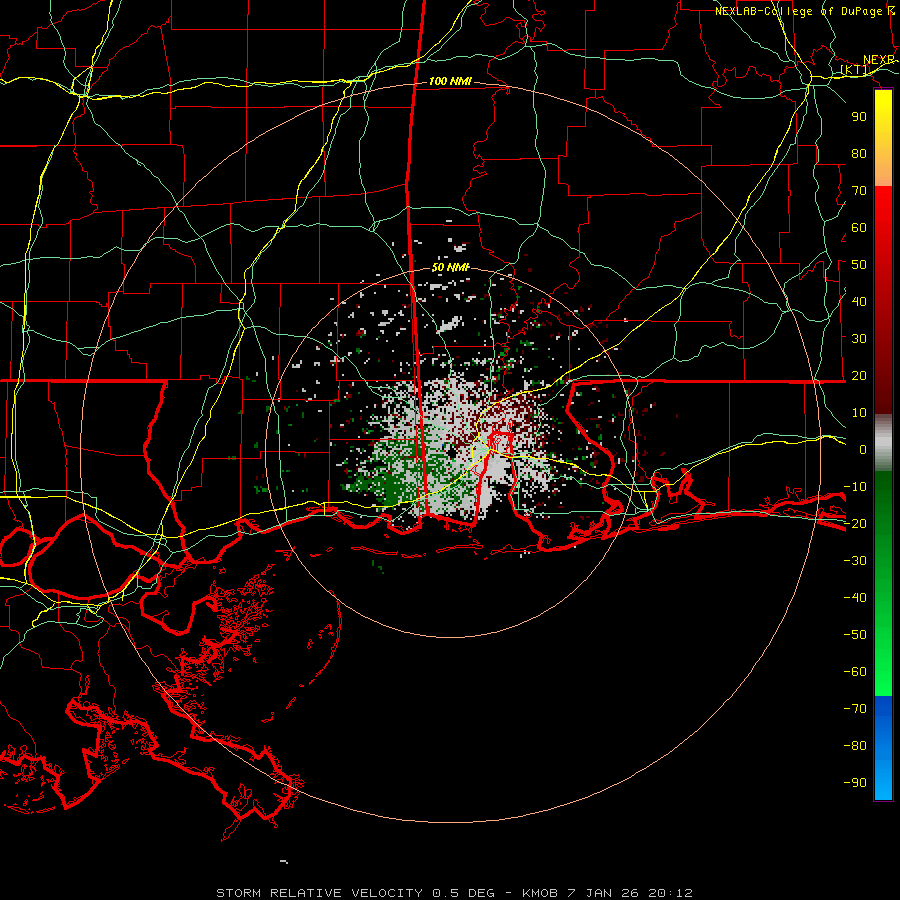The width and height of the screenshot is (900, 900).
Task: Click the 60 value on velocity scale
Action: point(859,227)
